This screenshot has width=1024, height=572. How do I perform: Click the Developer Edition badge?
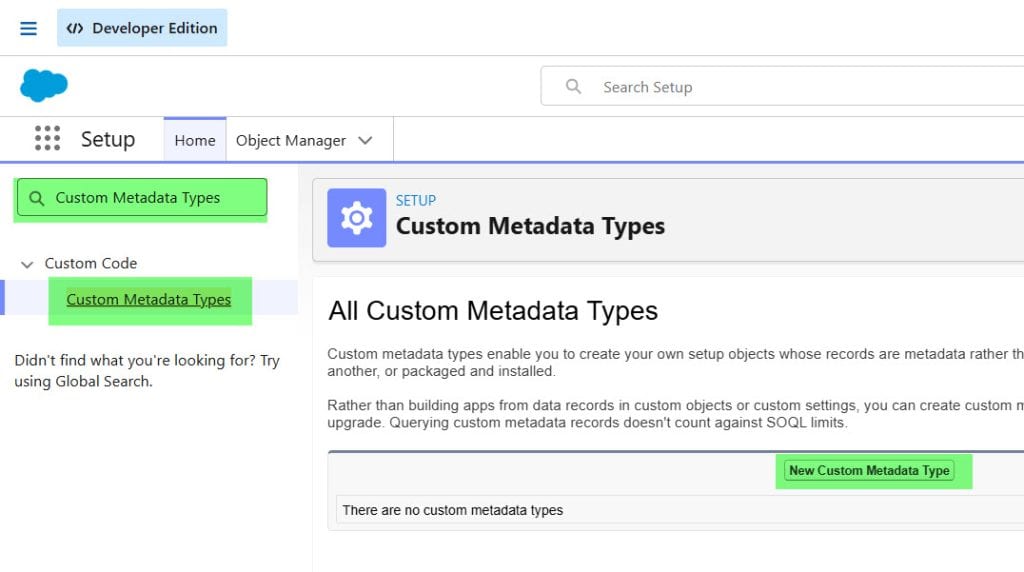(x=142, y=28)
